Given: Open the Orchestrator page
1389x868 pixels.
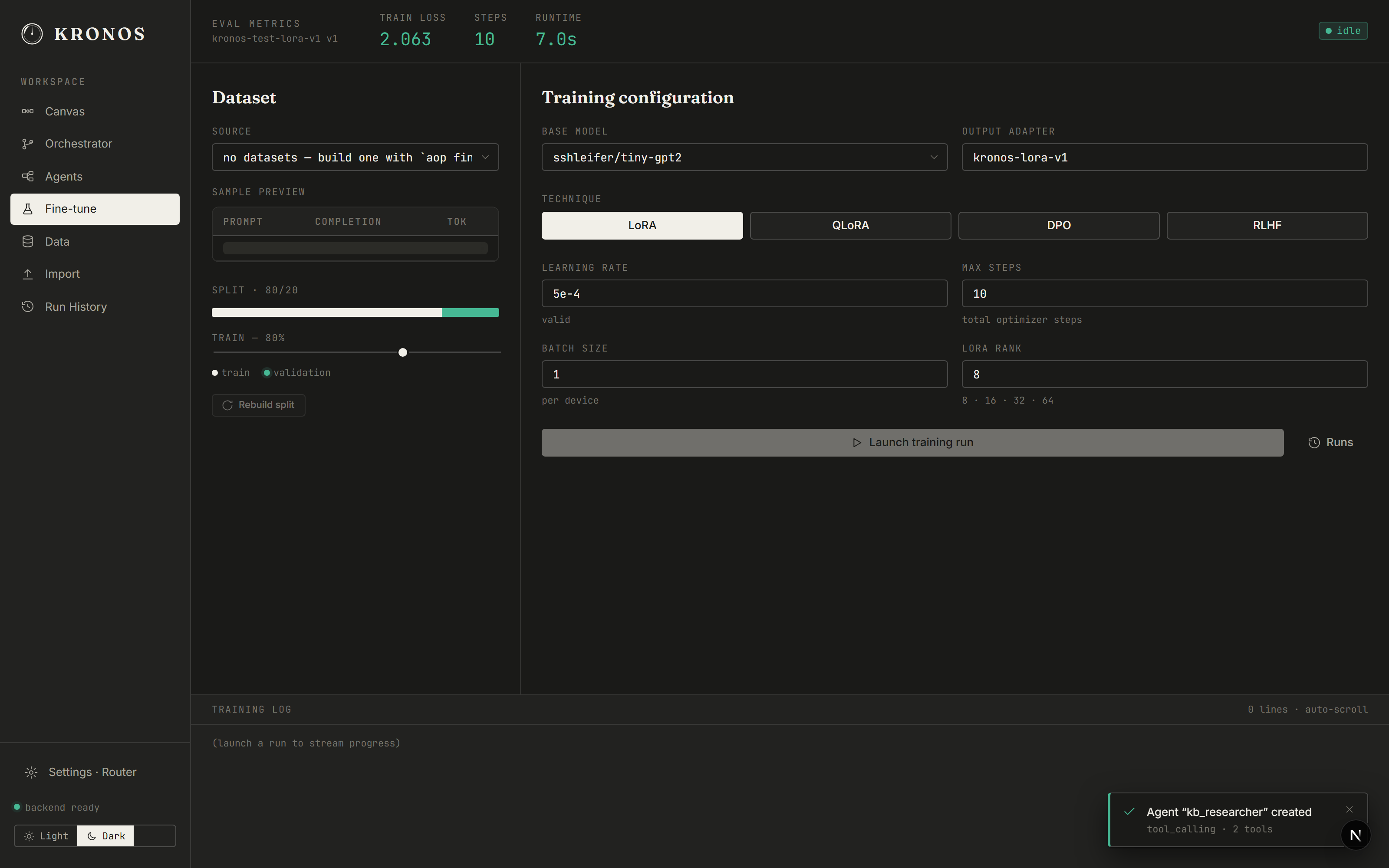Looking at the screenshot, I should (x=95, y=144).
